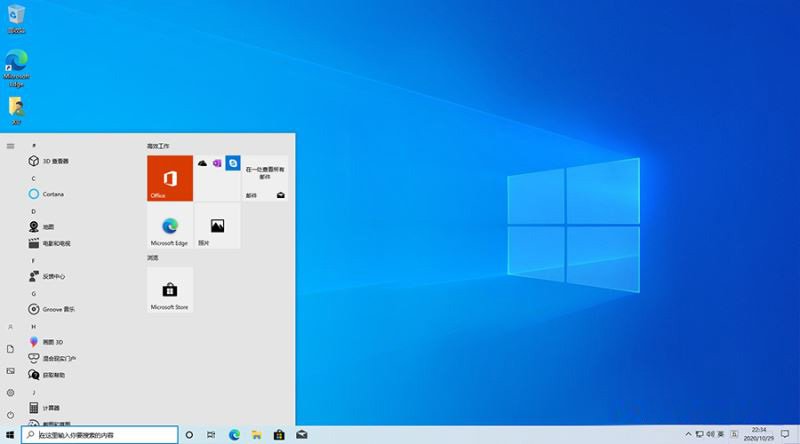Image resolution: width=800 pixels, height=444 pixels.
Task: Expand Start menu with hamburger icon
Action: tap(10, 146)
